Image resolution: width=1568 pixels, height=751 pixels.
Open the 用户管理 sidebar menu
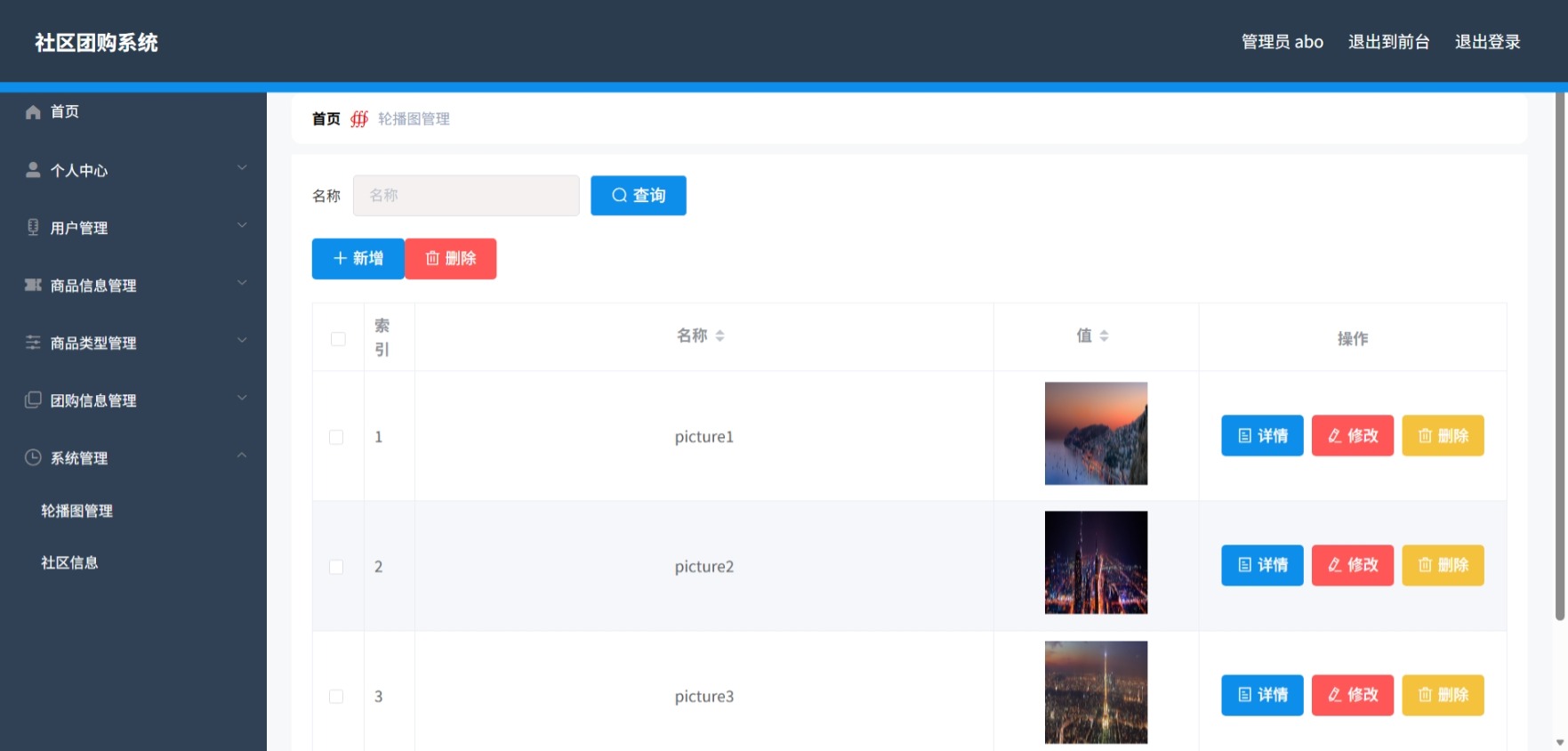click(133, 228)
